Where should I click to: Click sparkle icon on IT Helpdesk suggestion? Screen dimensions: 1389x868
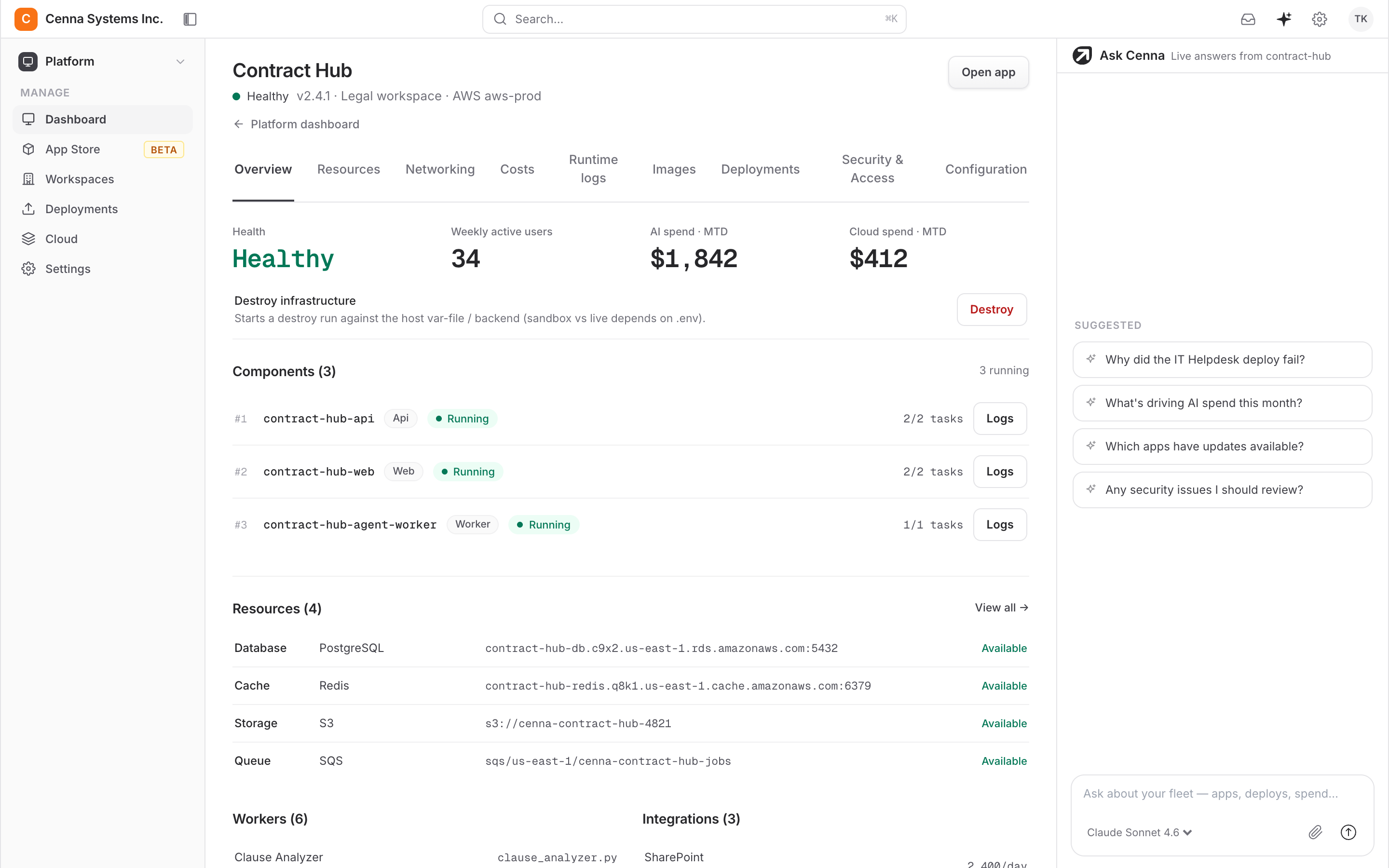(1091, 359)
